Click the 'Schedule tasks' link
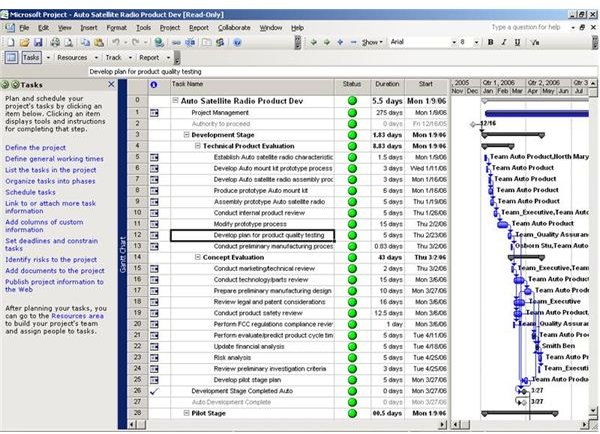The image size is (600, 434). tap(30, 193)
